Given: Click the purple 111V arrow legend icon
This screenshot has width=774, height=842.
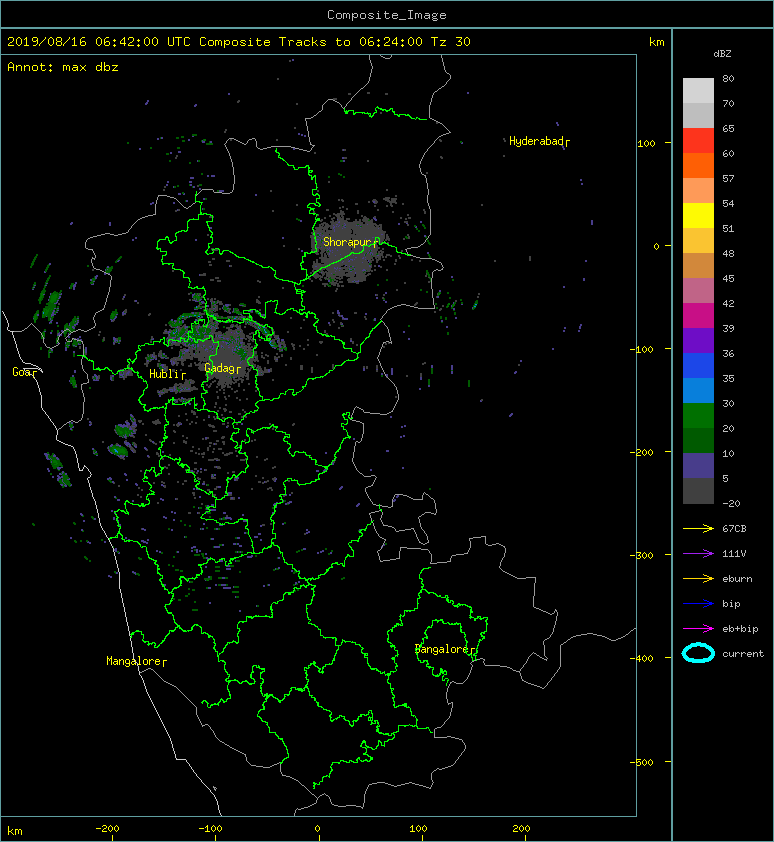Looking at the screenshot, I should [x=698, y=554].
